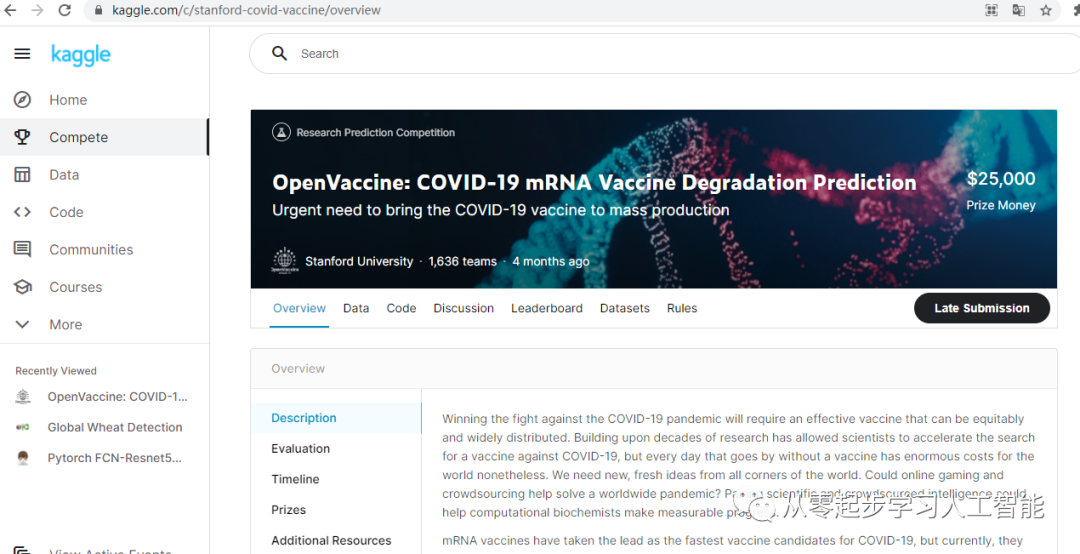
Task: Switch to the competition Data tab
Action: 356,309
